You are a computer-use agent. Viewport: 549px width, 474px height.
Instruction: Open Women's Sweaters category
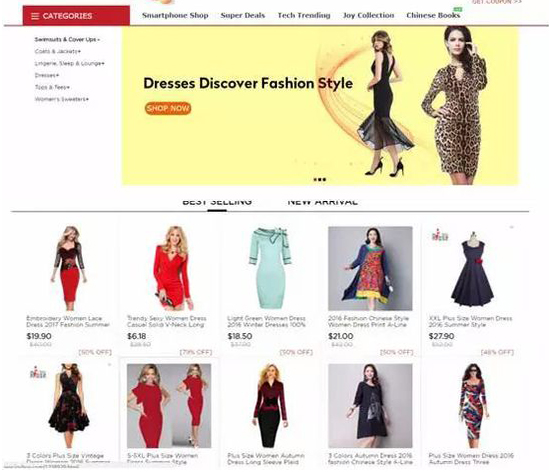62,99
